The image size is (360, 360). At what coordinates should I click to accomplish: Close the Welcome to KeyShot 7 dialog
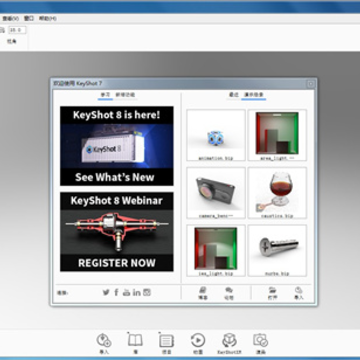[x=311, y=84]
